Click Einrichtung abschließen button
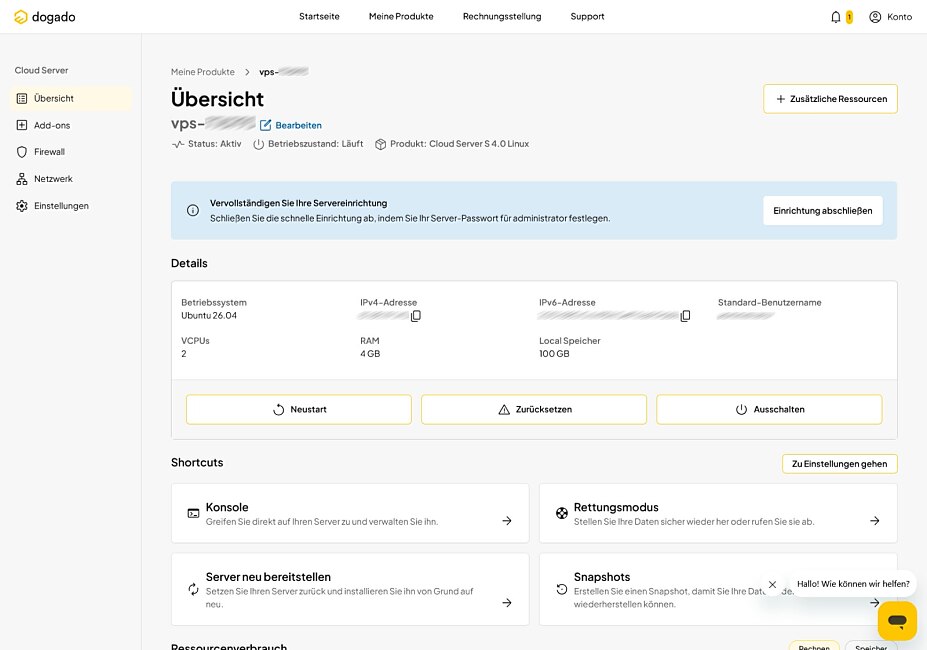Image resolution: width=927 pixels, height=650 pixels. (x=822, y=211)
